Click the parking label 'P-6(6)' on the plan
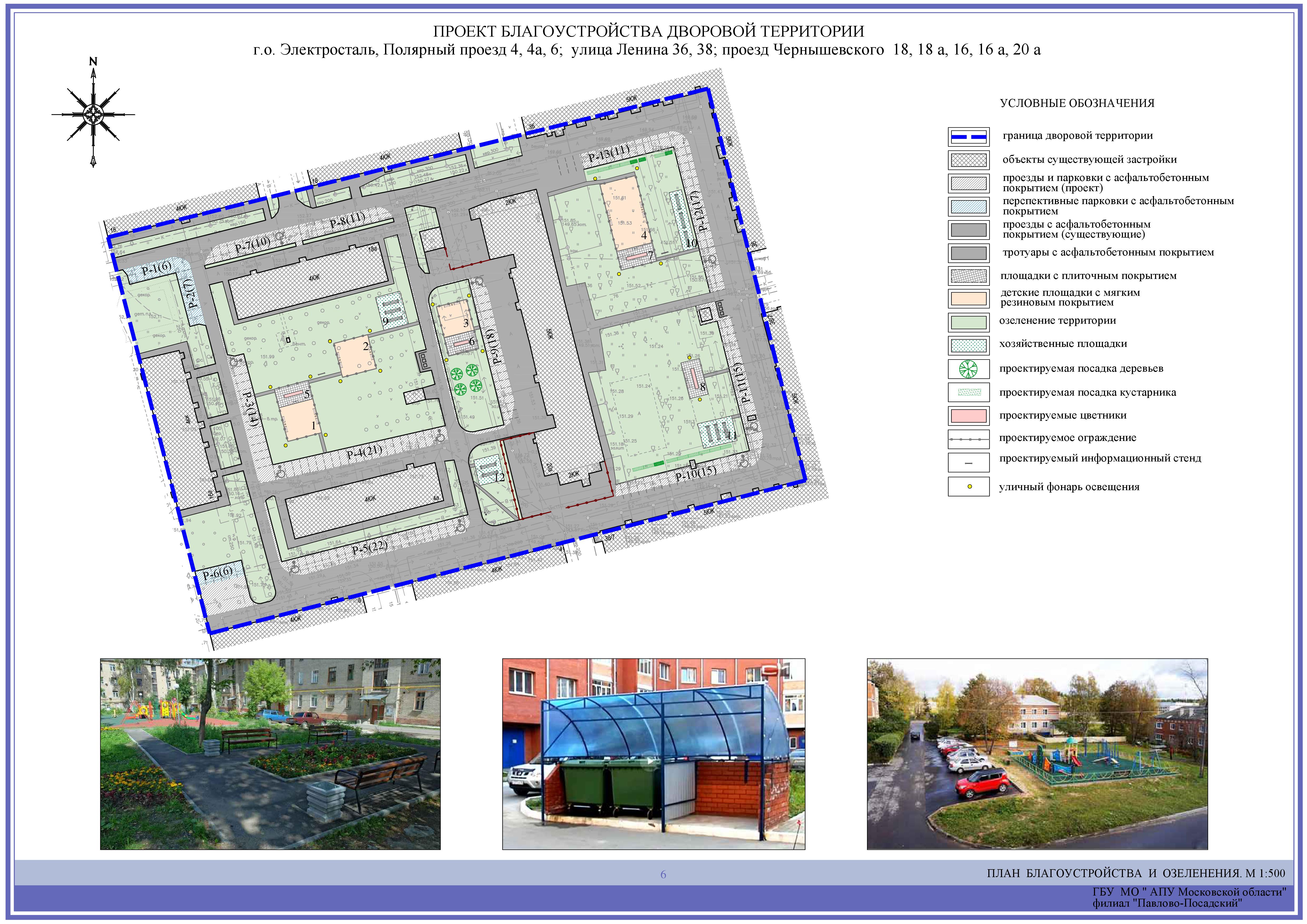 point(218,573)
